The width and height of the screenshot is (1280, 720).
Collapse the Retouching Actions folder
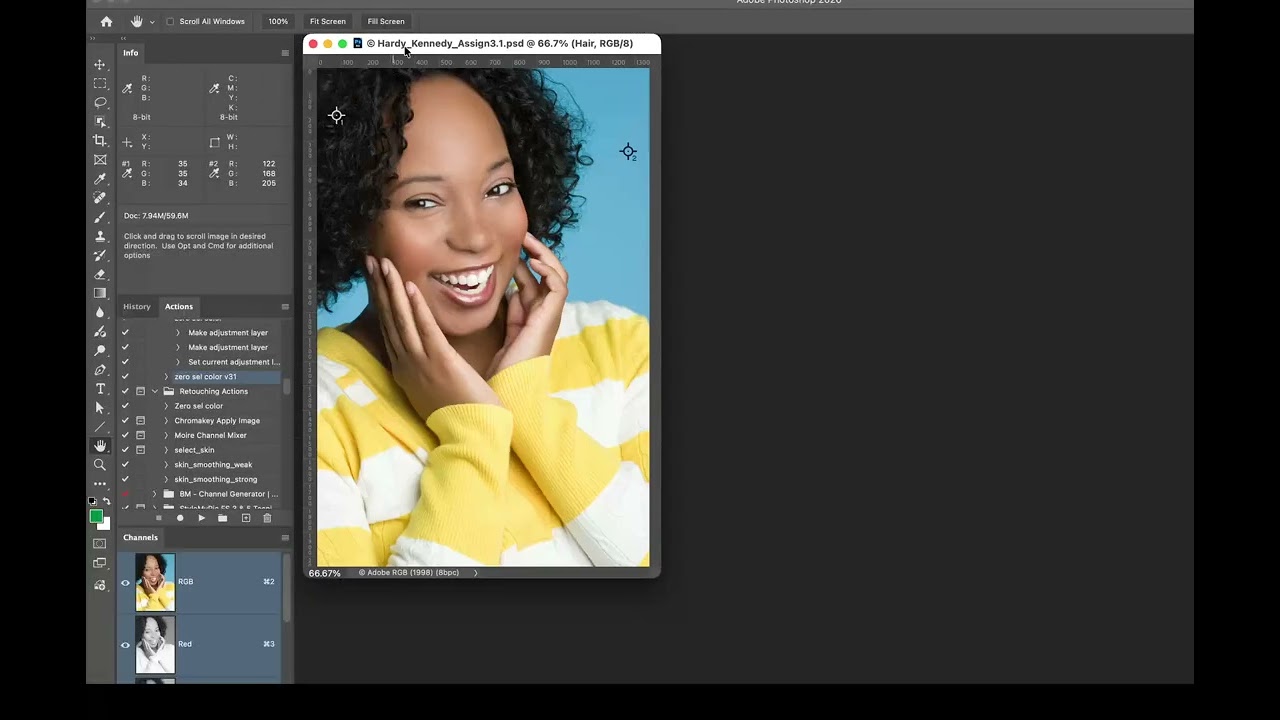pos(155,391)
